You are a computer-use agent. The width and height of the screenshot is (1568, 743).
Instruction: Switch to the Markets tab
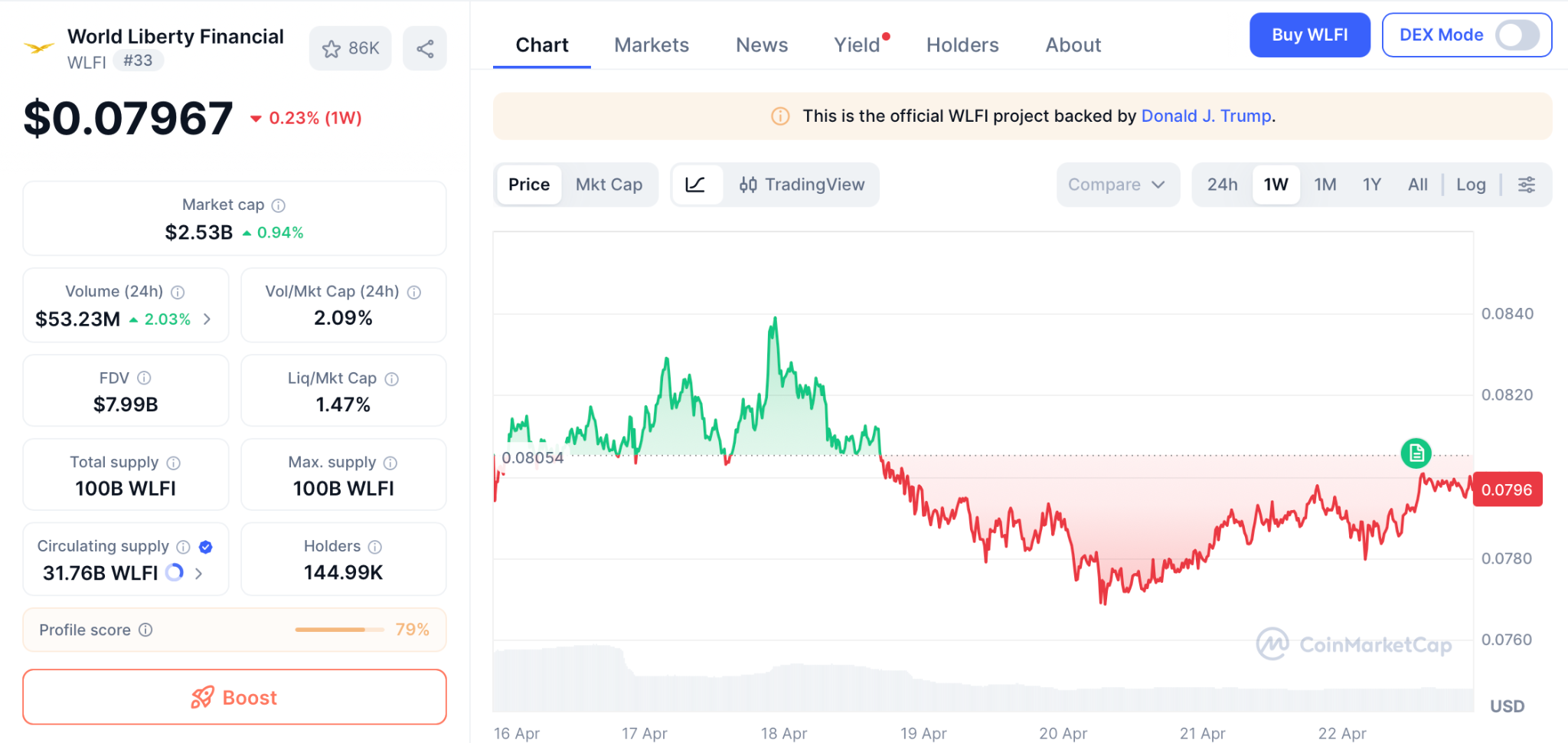651,45
